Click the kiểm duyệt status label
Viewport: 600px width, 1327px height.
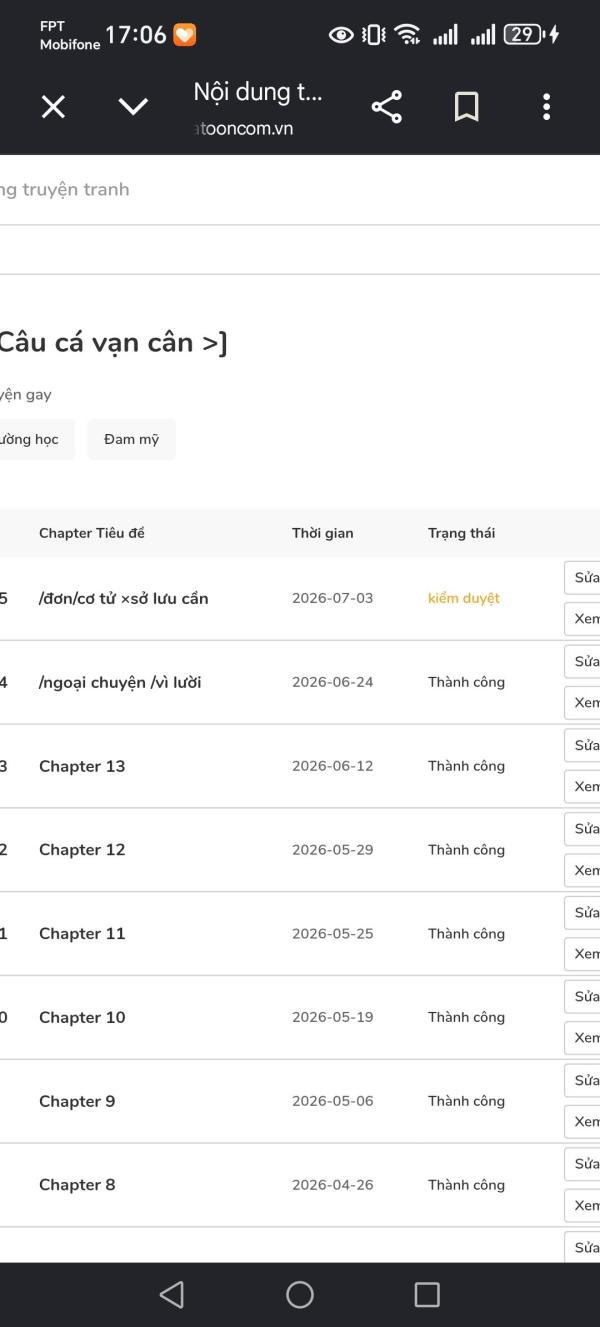point(464,598)
